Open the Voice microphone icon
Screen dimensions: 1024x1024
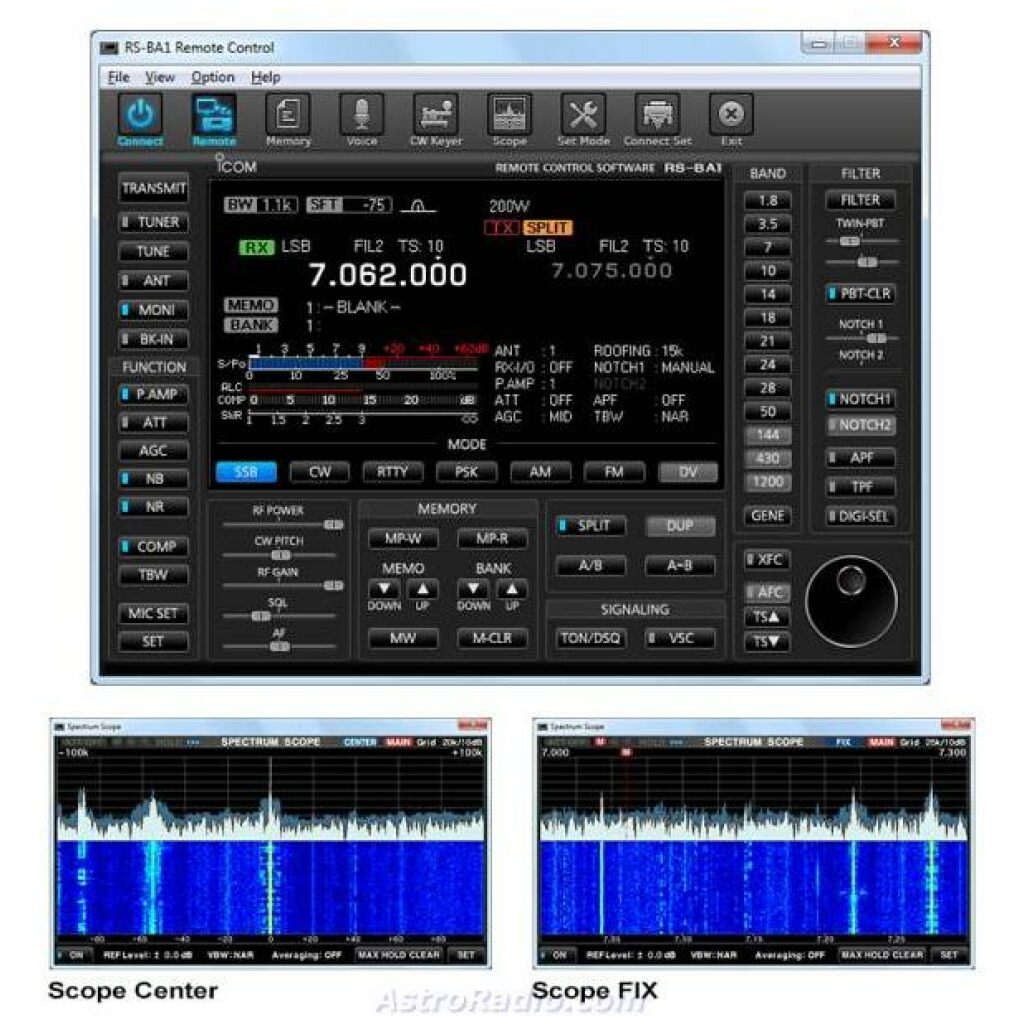(x=362, y=115)
